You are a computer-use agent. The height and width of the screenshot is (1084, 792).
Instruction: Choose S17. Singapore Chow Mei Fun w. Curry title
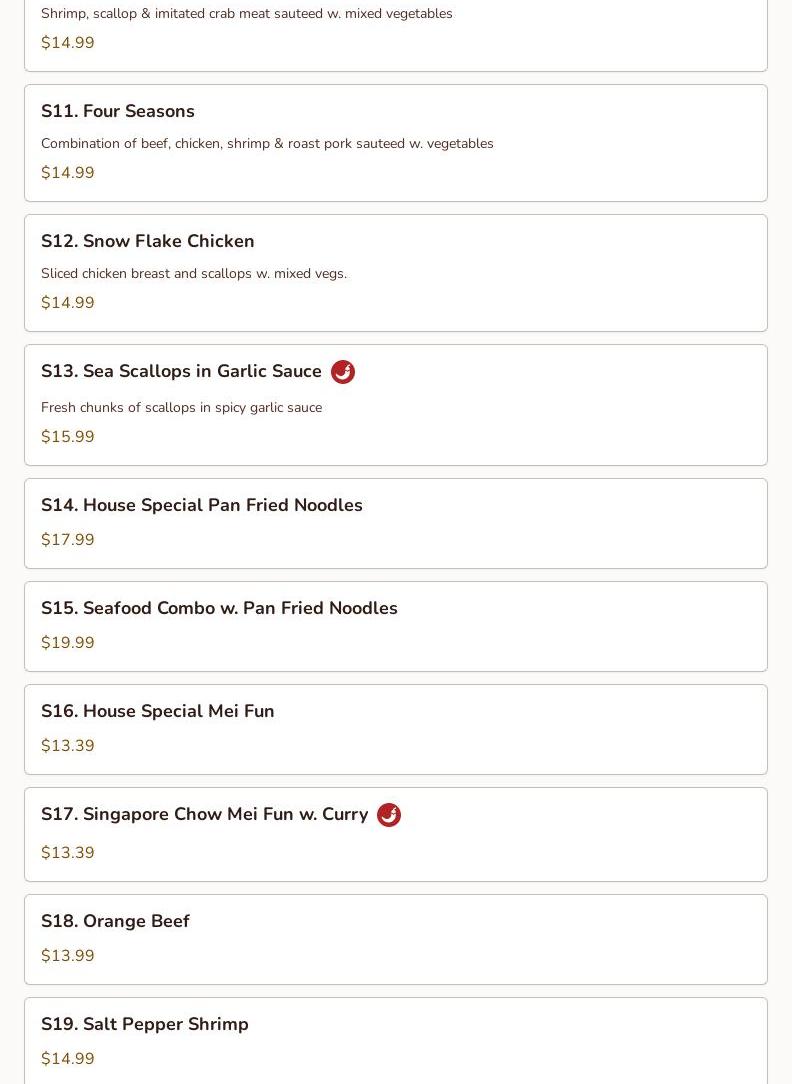tap(205, 814)
